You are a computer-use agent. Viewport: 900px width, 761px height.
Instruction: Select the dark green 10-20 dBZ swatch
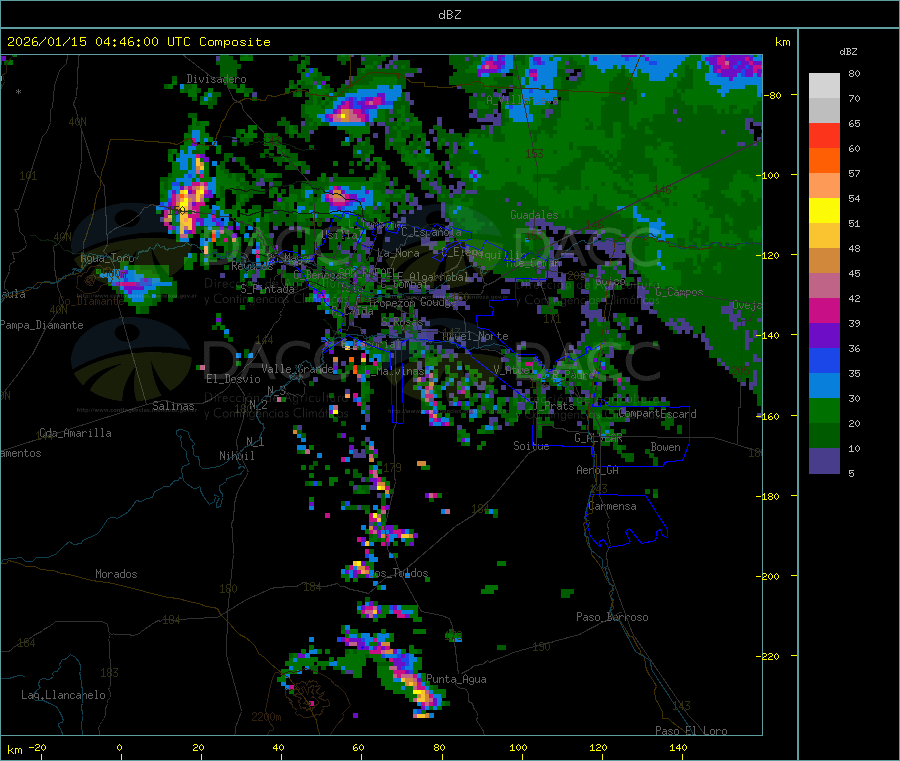pos(824,436)
